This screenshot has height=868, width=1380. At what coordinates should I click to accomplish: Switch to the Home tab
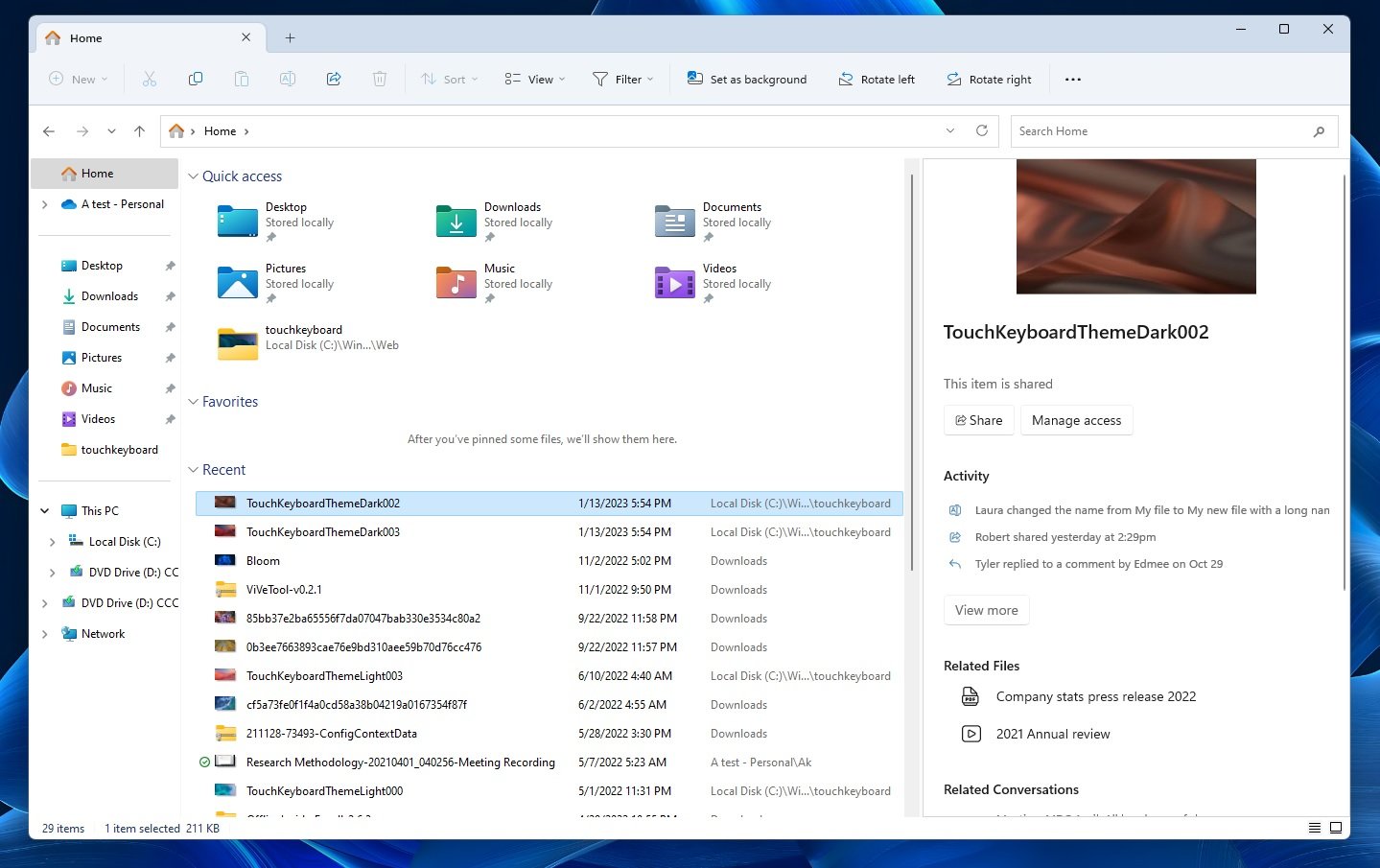[x=134, y=37]
